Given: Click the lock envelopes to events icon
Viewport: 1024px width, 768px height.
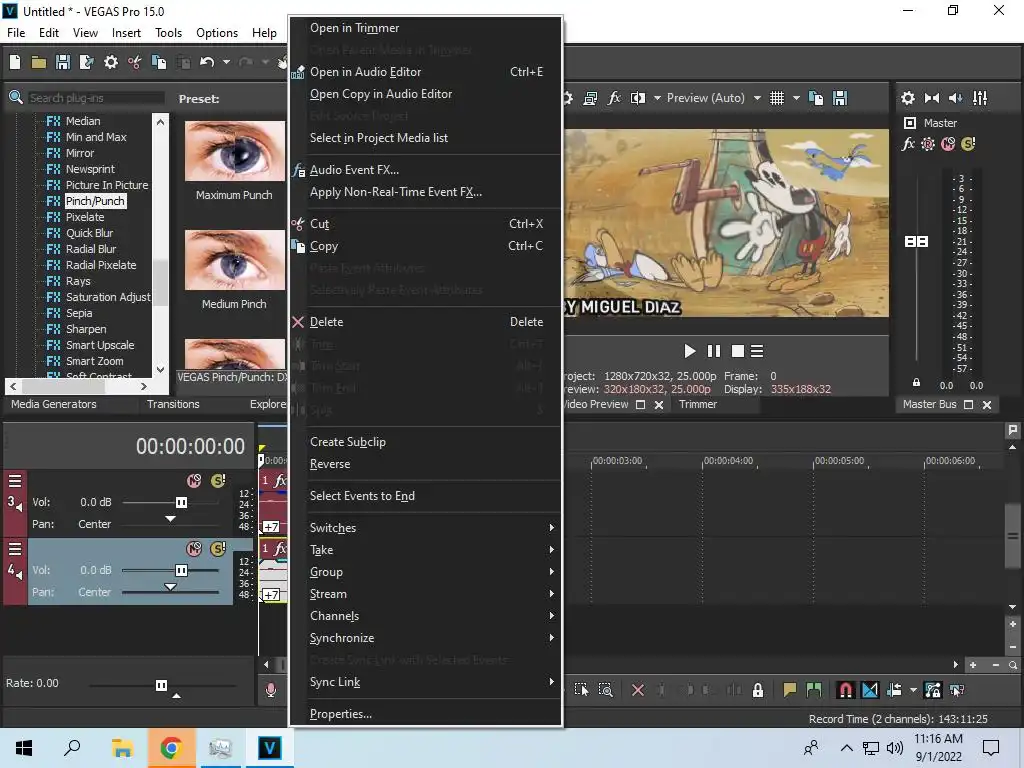Looking at the screenshot, I should (x=933, y=690).
